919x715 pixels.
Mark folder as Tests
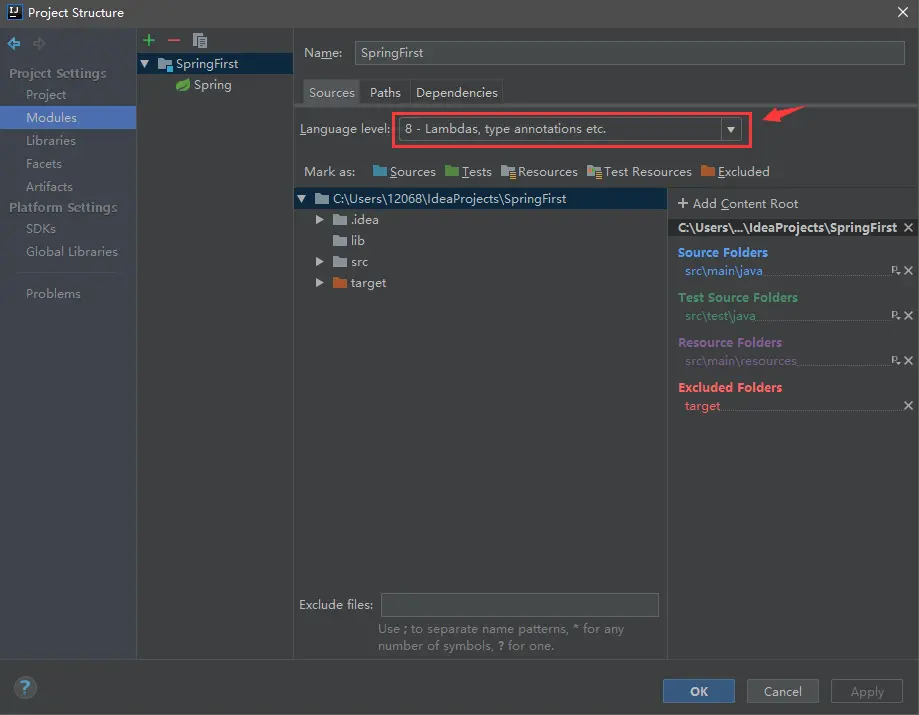tap(468, 172)
